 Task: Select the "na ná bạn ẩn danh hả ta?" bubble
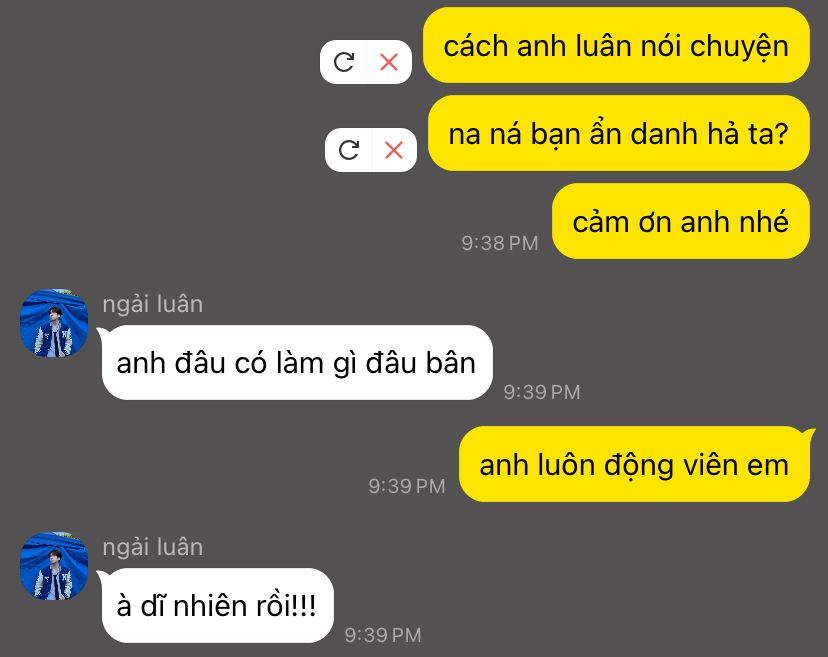[618, 133]
